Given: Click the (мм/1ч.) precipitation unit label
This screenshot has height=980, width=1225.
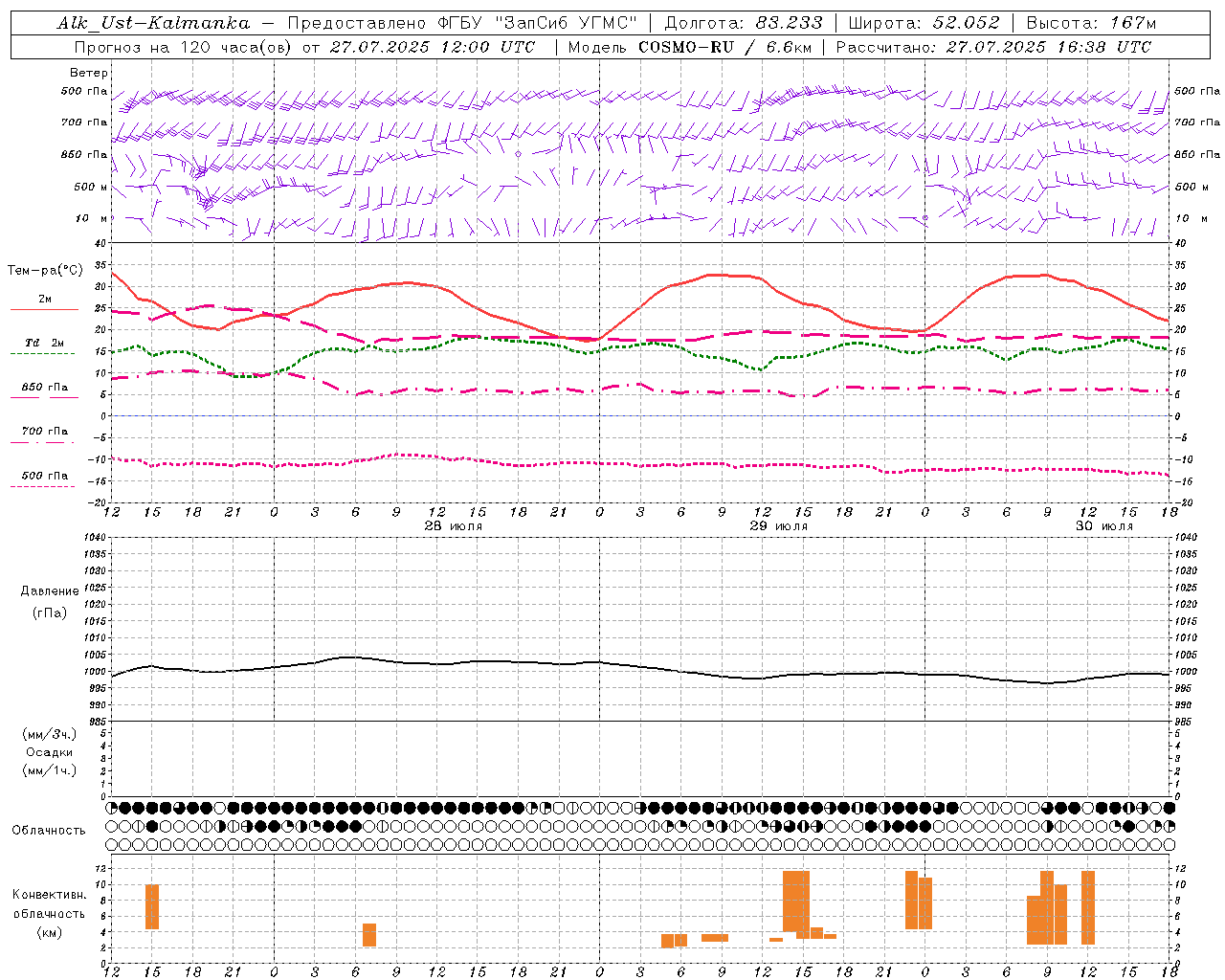Looking at the screenshot, I should (49, 770).
